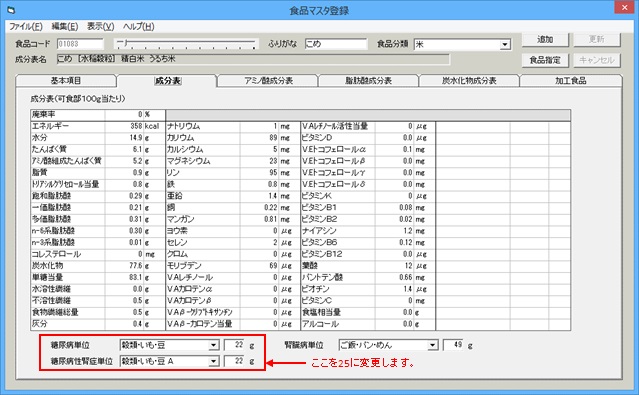
Task: Click the ビタミンB12 value cell
Action: tap(394, 254)
